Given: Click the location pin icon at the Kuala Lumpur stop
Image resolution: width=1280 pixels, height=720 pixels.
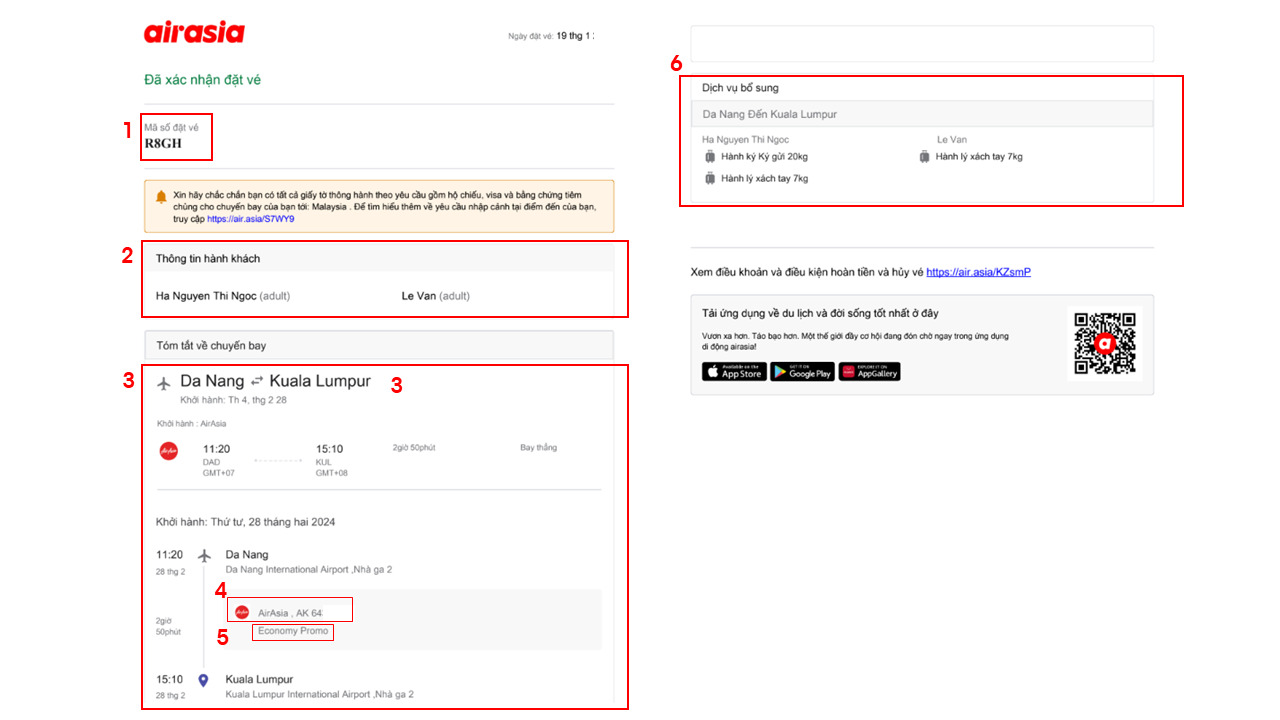Looking at the screenshot, I should 204,680.
